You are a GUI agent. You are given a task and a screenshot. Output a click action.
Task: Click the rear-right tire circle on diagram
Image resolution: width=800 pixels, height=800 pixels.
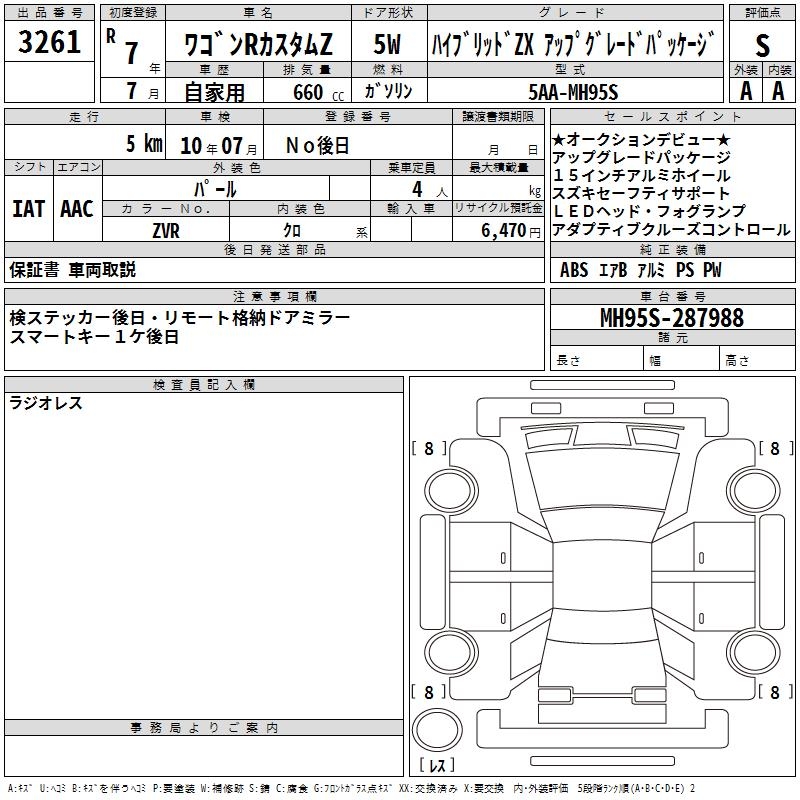point(754,653)
